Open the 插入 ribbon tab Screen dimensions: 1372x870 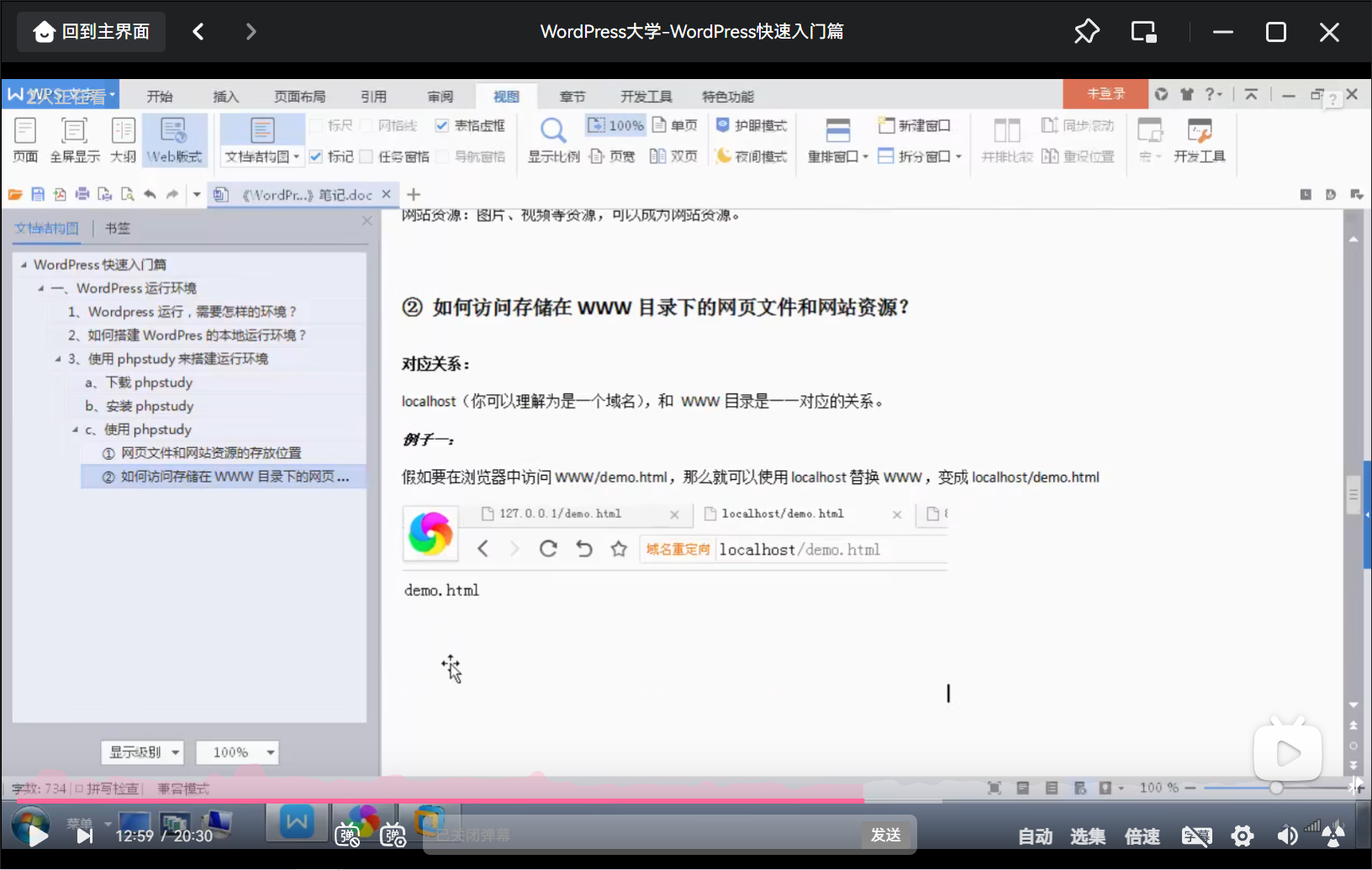pyautogui.click(x=225, y=96)
